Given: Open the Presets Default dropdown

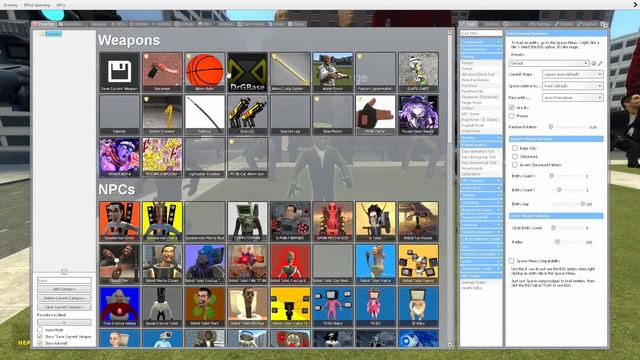Looking at the screenshot, I should click(549, 63).
